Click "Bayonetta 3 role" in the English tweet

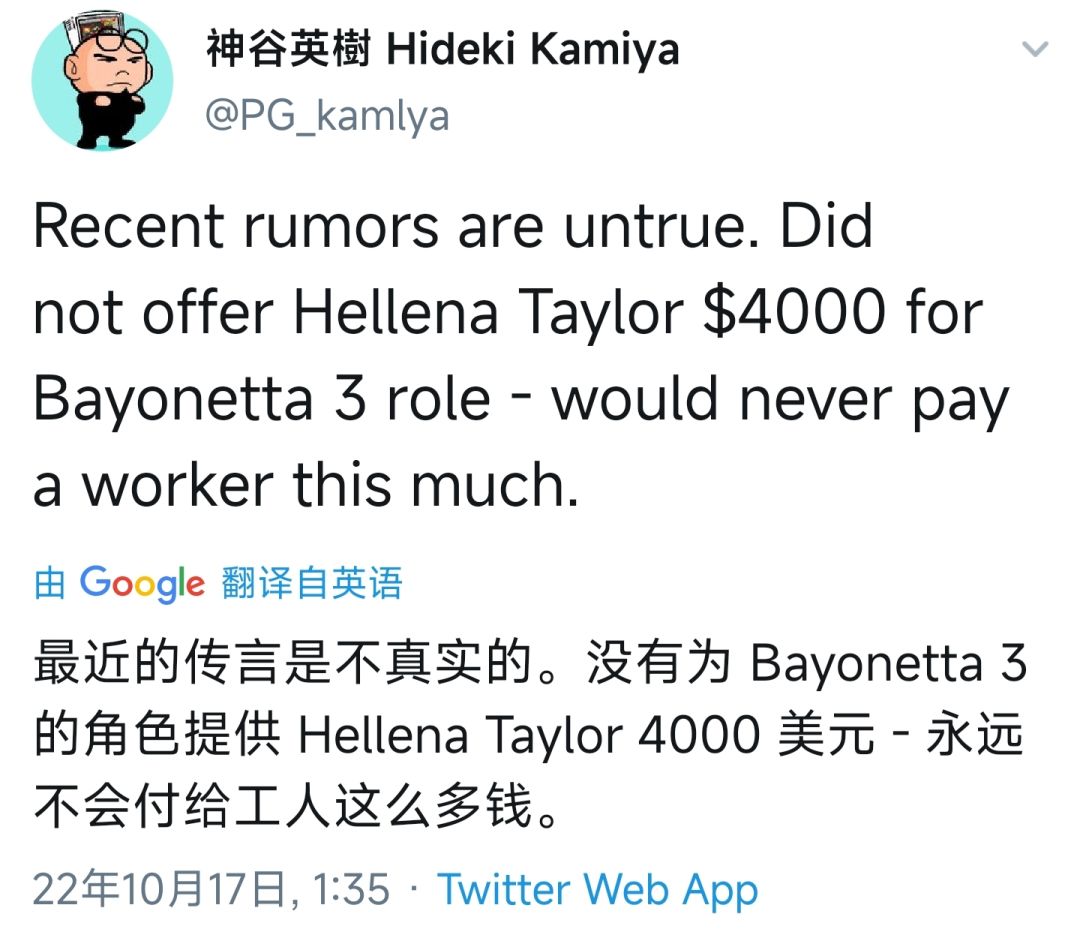coord(263,399)
